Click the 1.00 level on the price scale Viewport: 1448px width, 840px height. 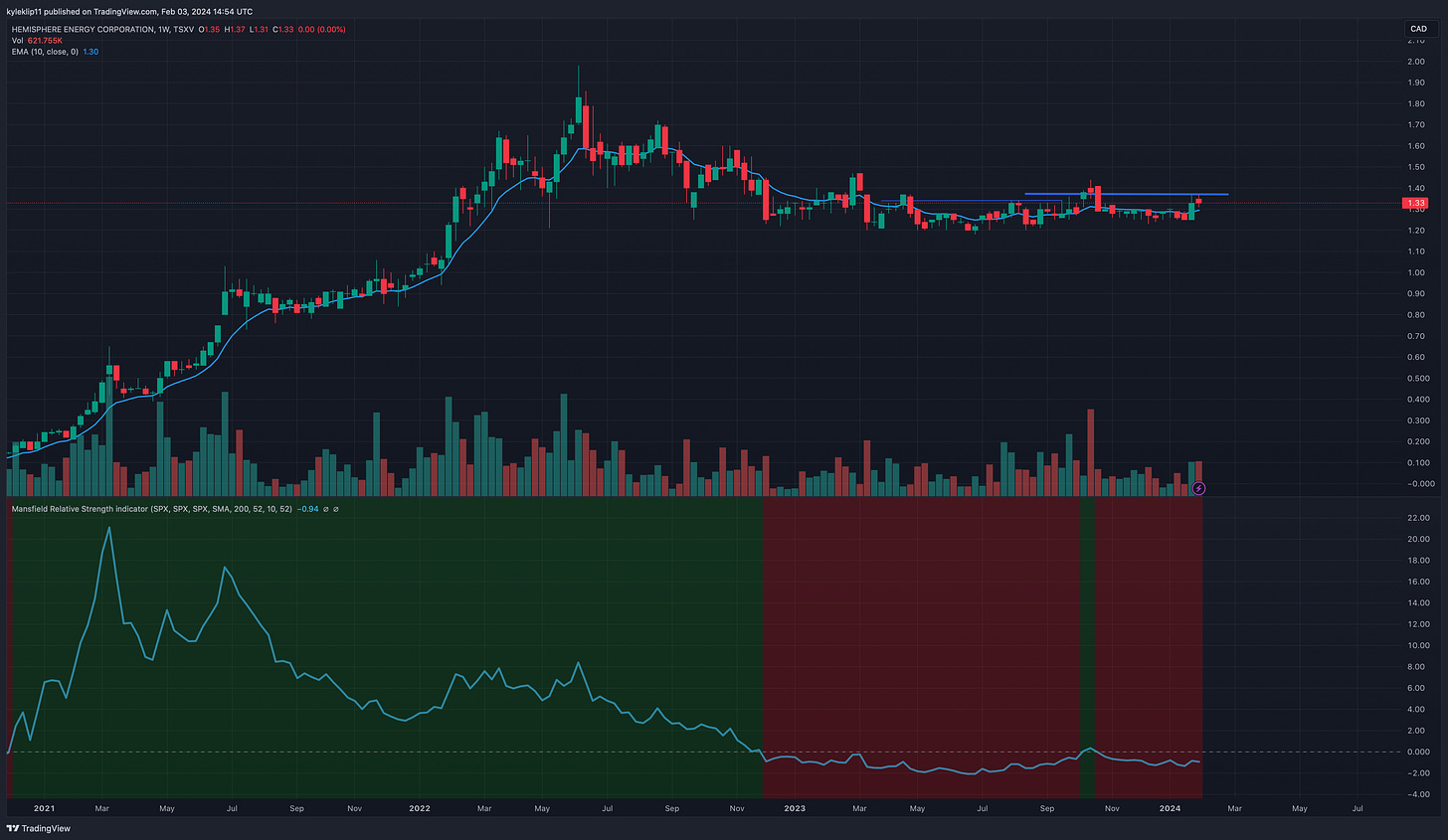click(x=1415, y=272)
